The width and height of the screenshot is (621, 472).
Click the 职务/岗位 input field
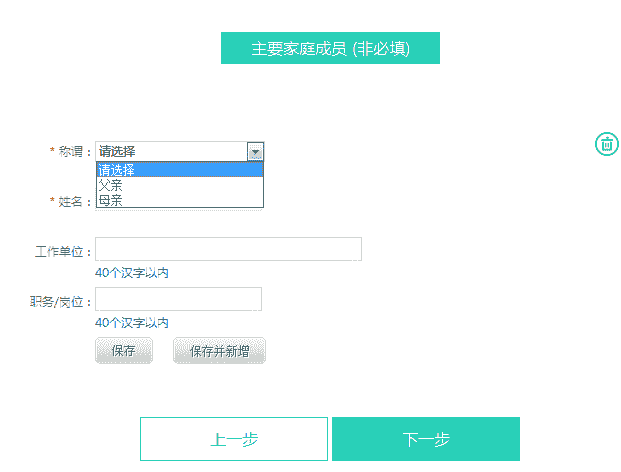point(178,299)
